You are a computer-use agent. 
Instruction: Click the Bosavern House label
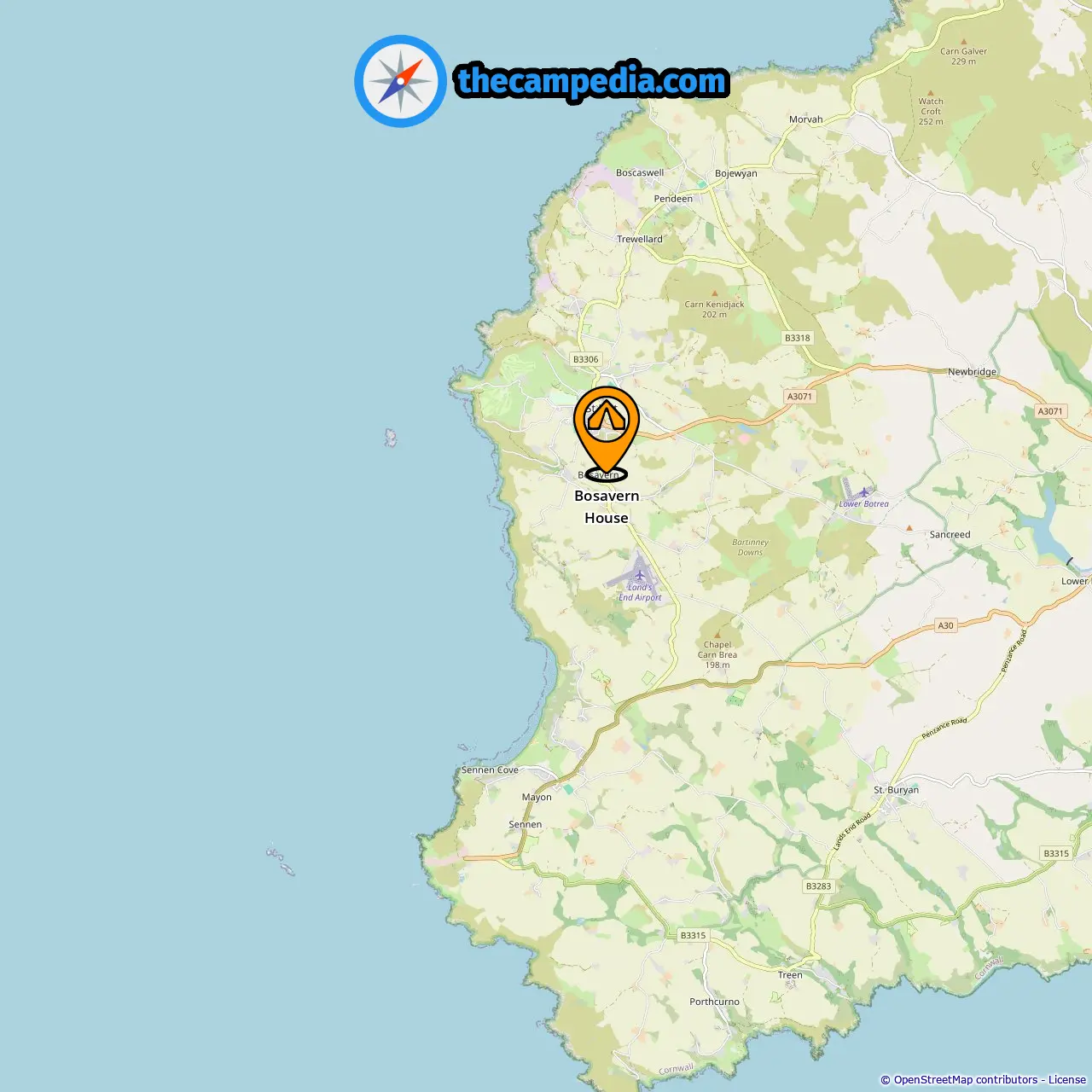point(607,507)
